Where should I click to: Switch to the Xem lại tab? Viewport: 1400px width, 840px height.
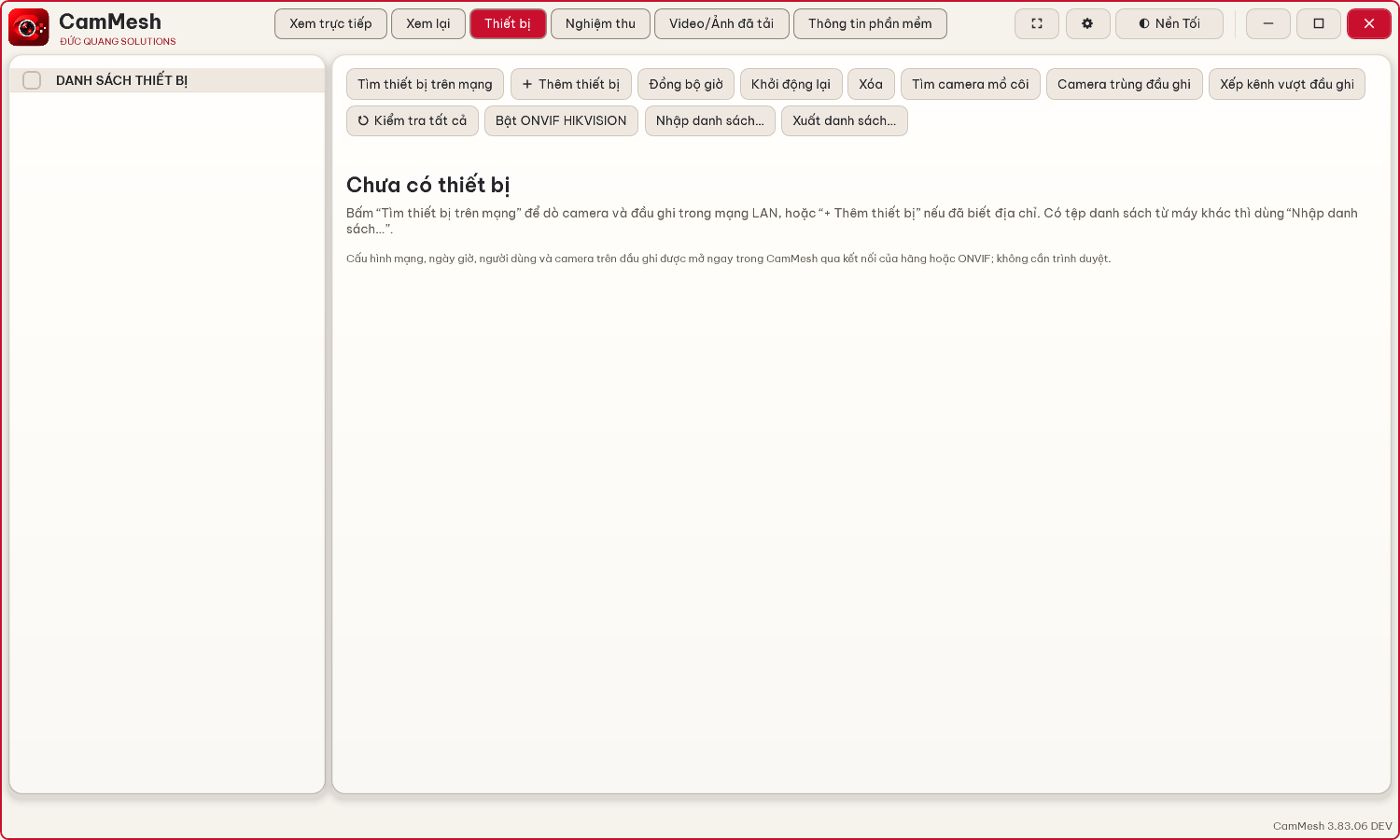428,23
